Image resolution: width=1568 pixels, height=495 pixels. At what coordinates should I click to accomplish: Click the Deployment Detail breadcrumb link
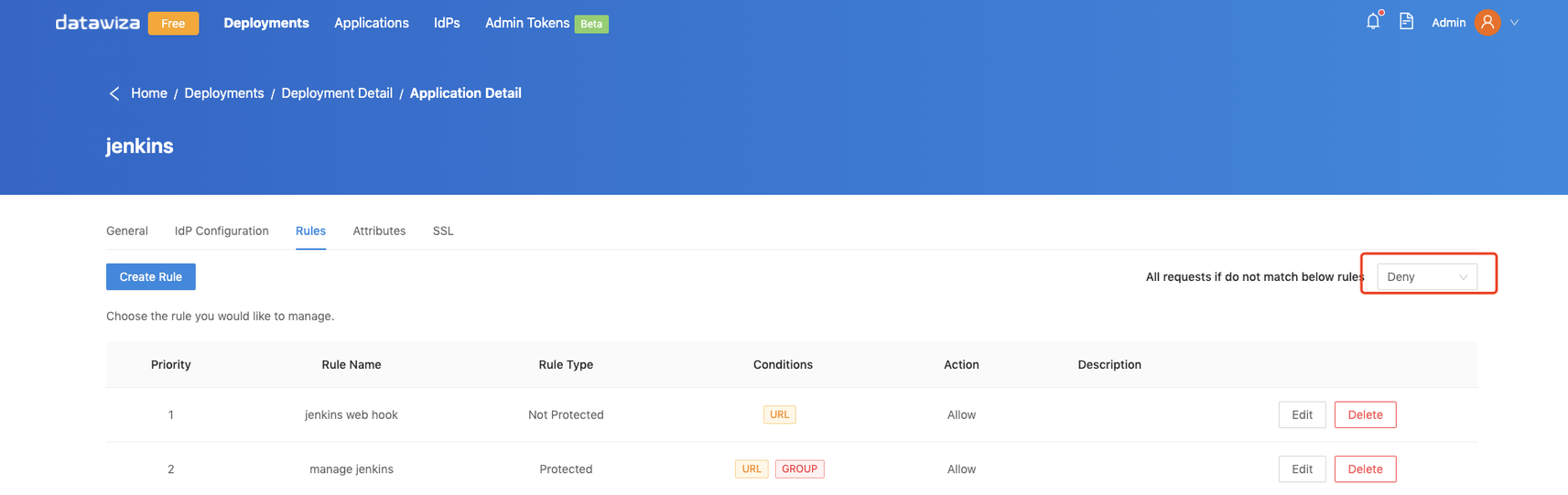(337, 93)
